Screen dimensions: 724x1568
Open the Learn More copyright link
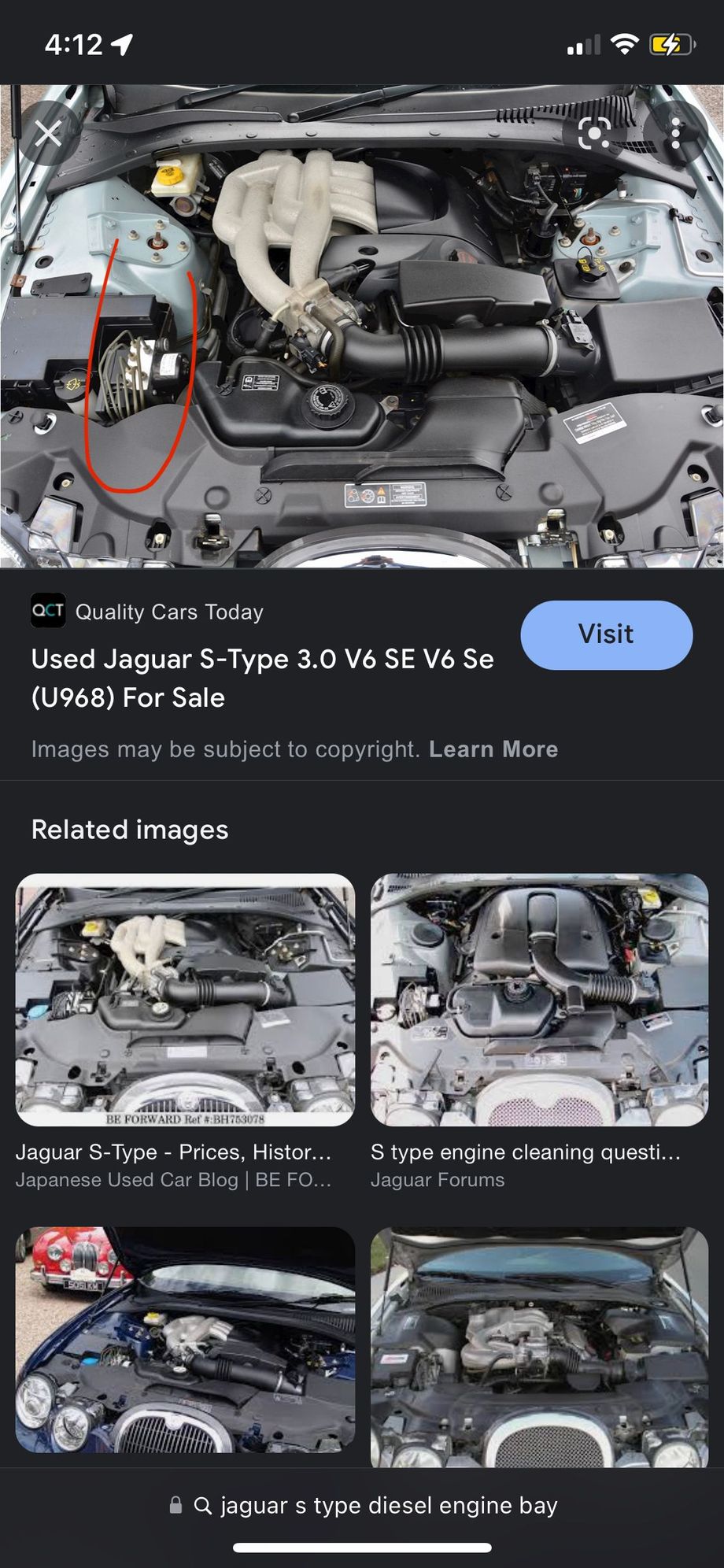coord(493,749)
